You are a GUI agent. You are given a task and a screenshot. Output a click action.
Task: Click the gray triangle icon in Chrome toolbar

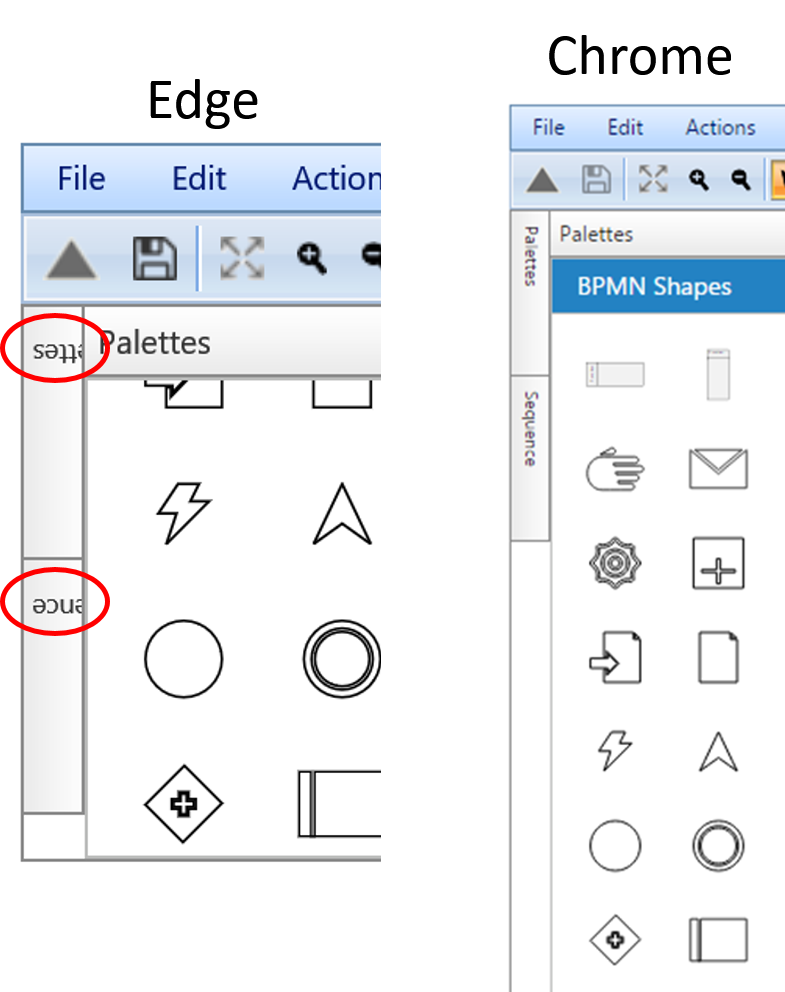(542, 180)
